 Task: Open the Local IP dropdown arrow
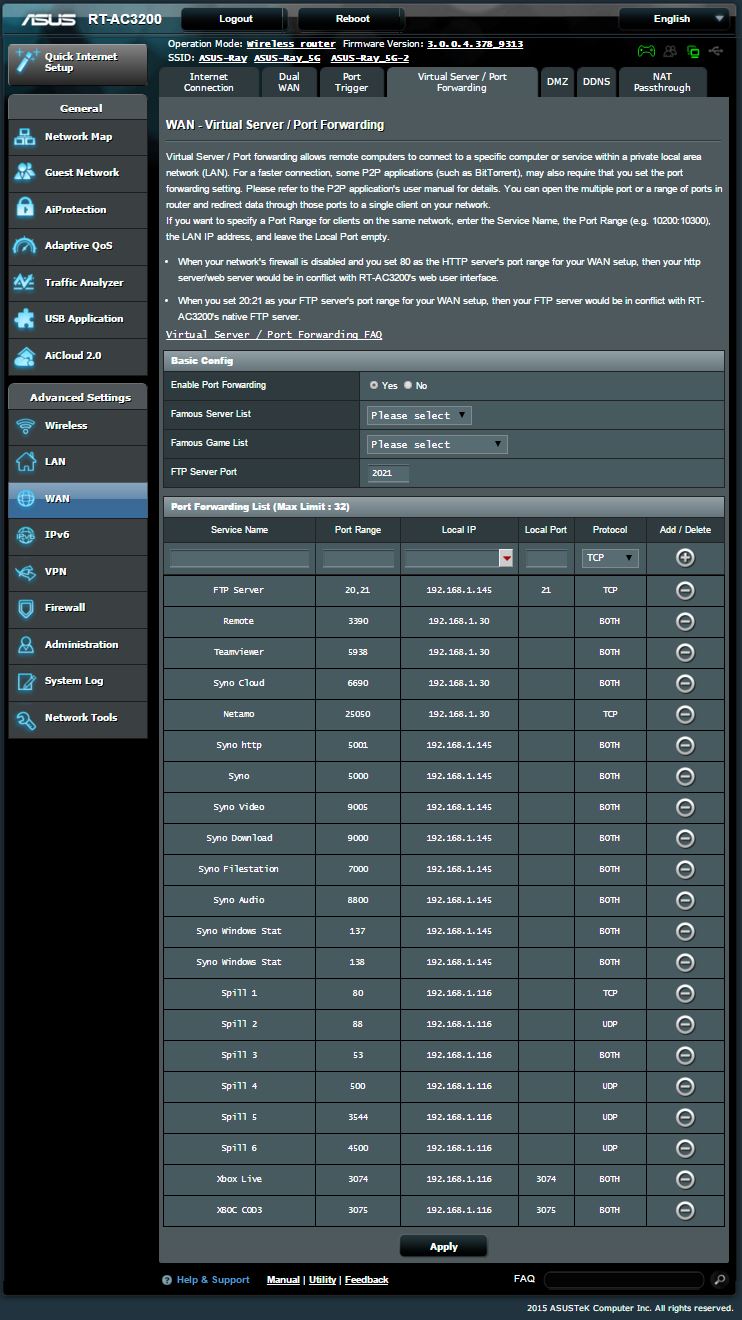click(507, 558)
